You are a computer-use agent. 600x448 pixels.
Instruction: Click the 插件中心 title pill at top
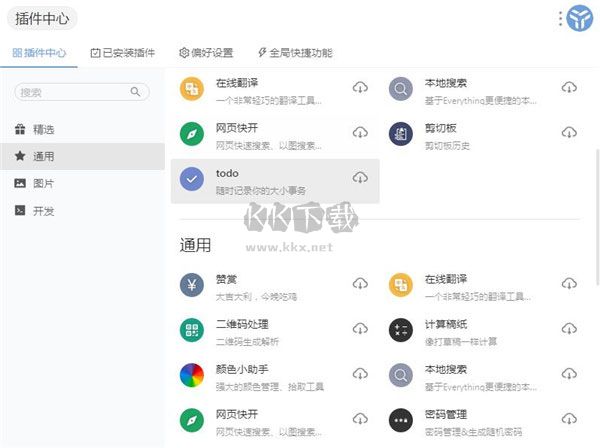[x=42, y=18]
